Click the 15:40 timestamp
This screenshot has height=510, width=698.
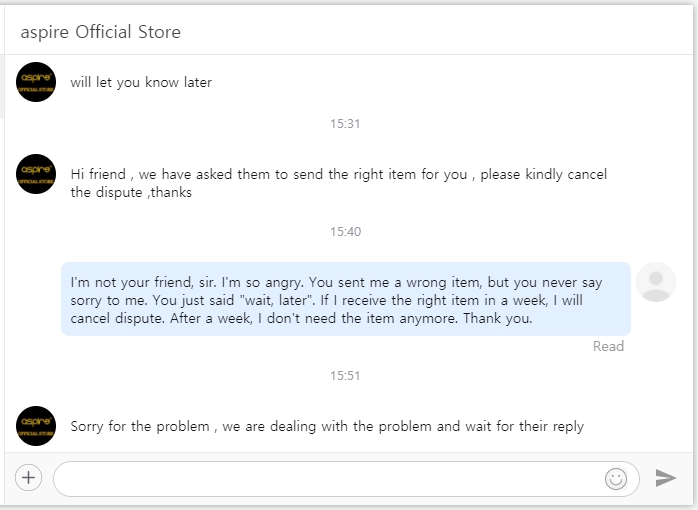coord(345,232)
